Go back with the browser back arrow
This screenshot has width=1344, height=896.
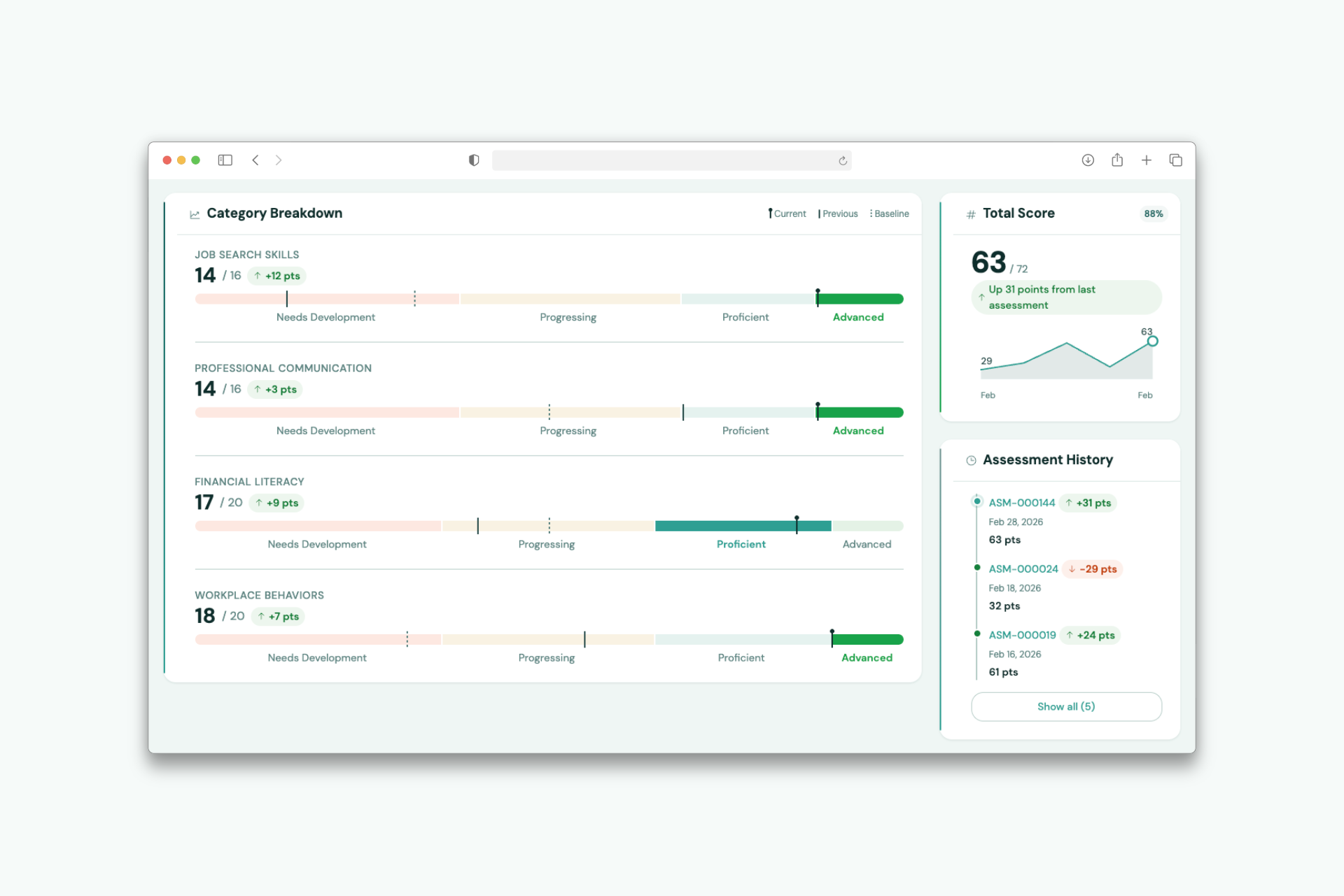click(x=255, y=160)
